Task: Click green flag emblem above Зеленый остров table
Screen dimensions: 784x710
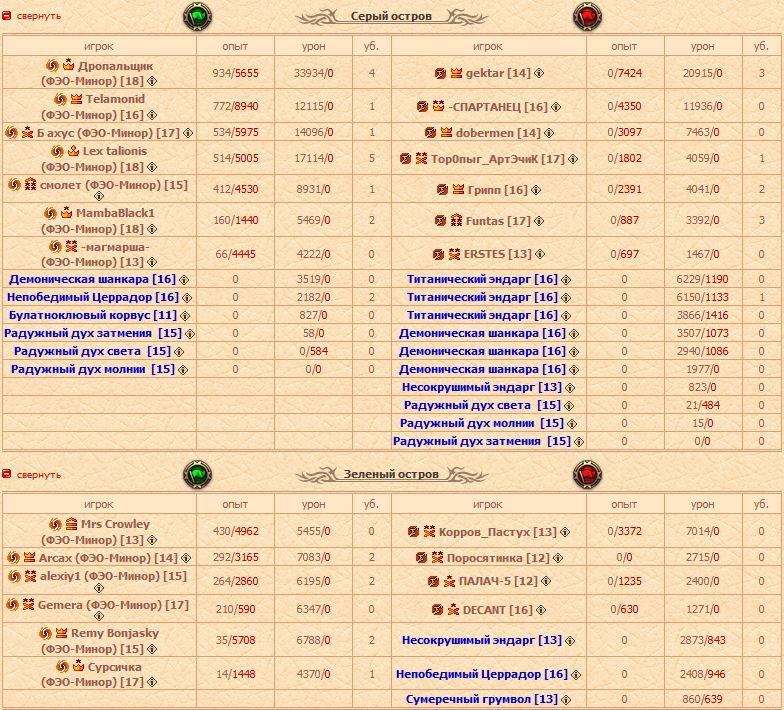Action: click(198, 474)
